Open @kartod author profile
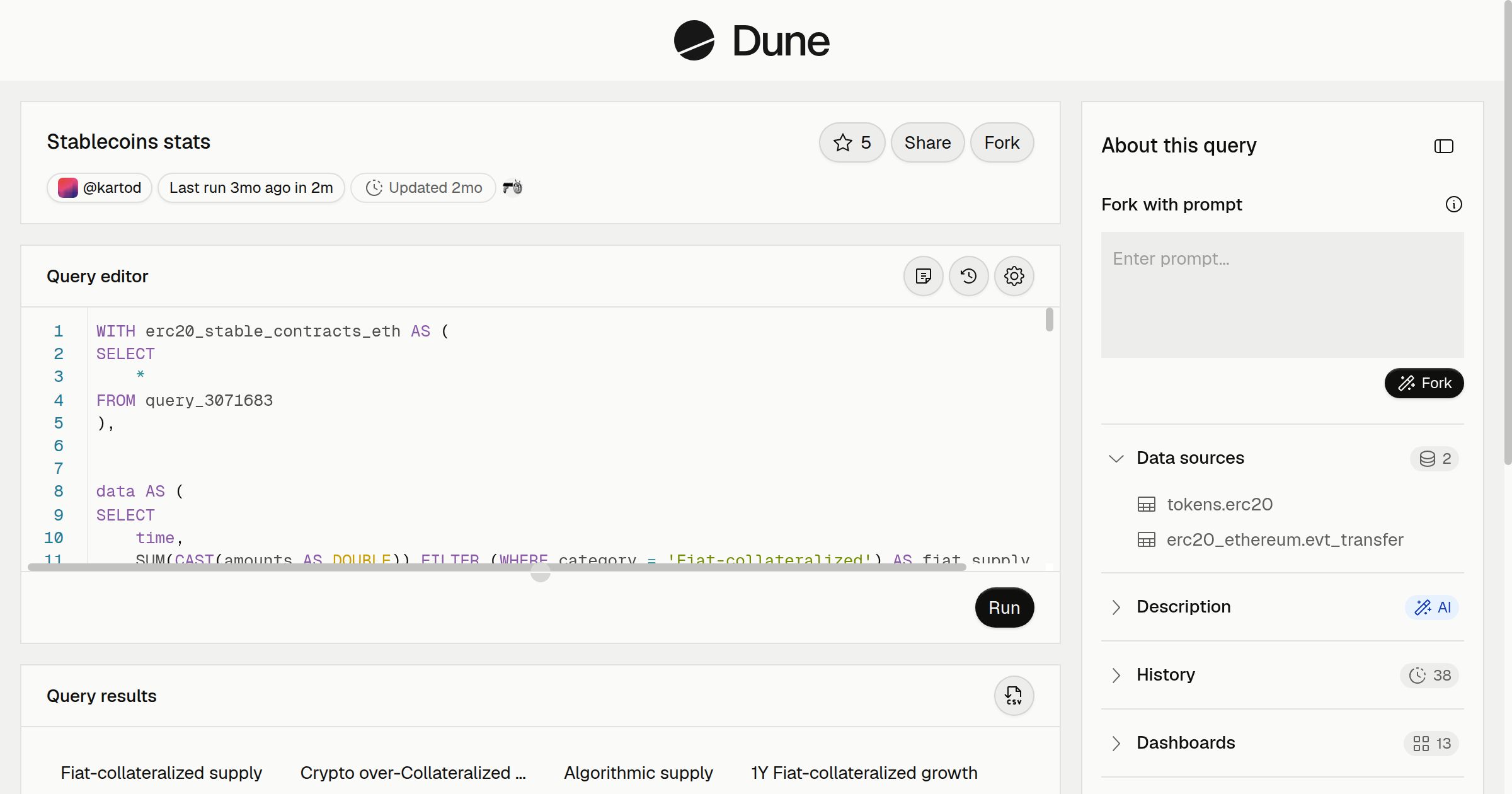The image size is (1512, 794). (x=100, y=188)
